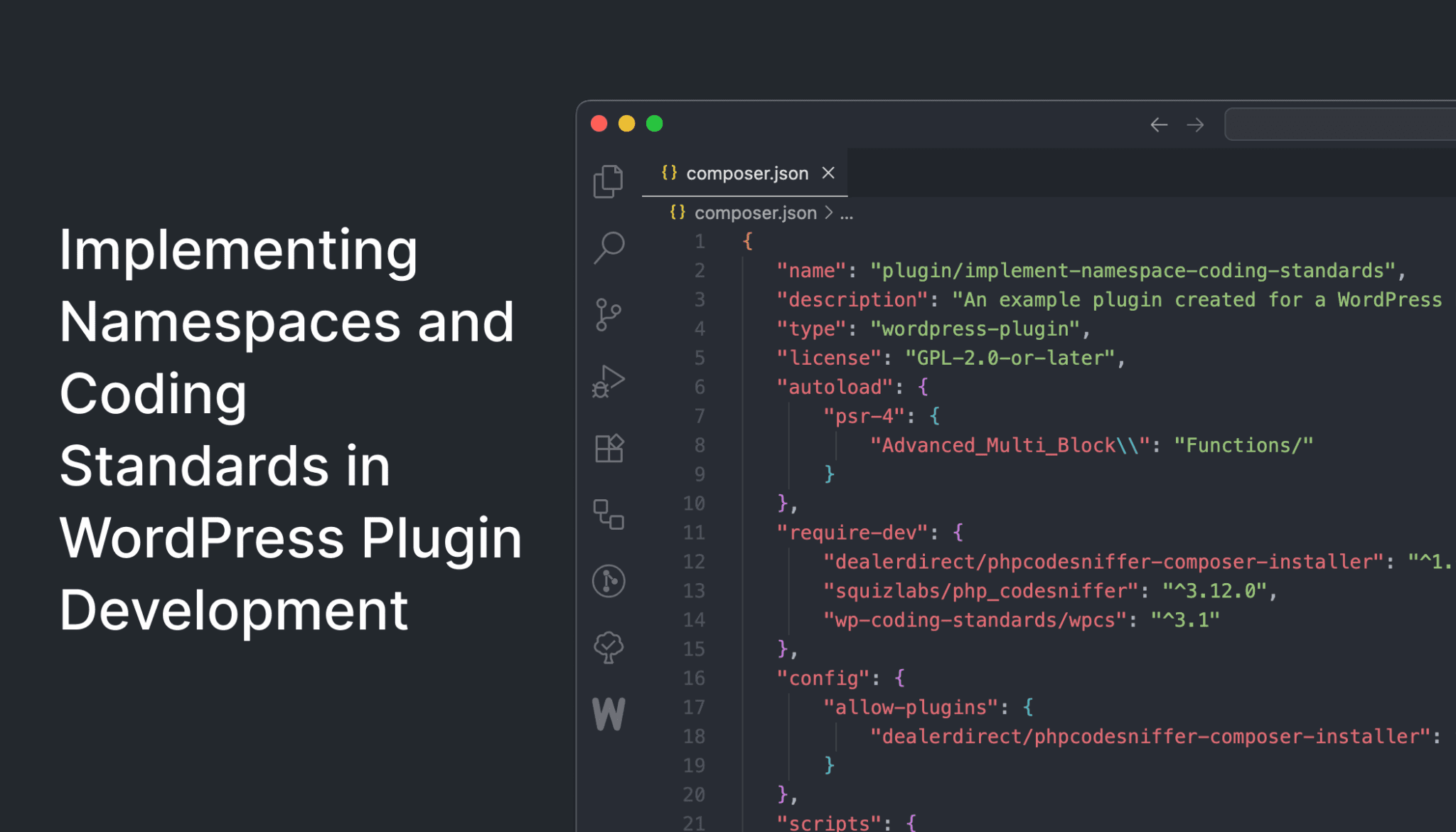1456x832 pixels.
Task: Close the composer.json tab
Action: 828,173
